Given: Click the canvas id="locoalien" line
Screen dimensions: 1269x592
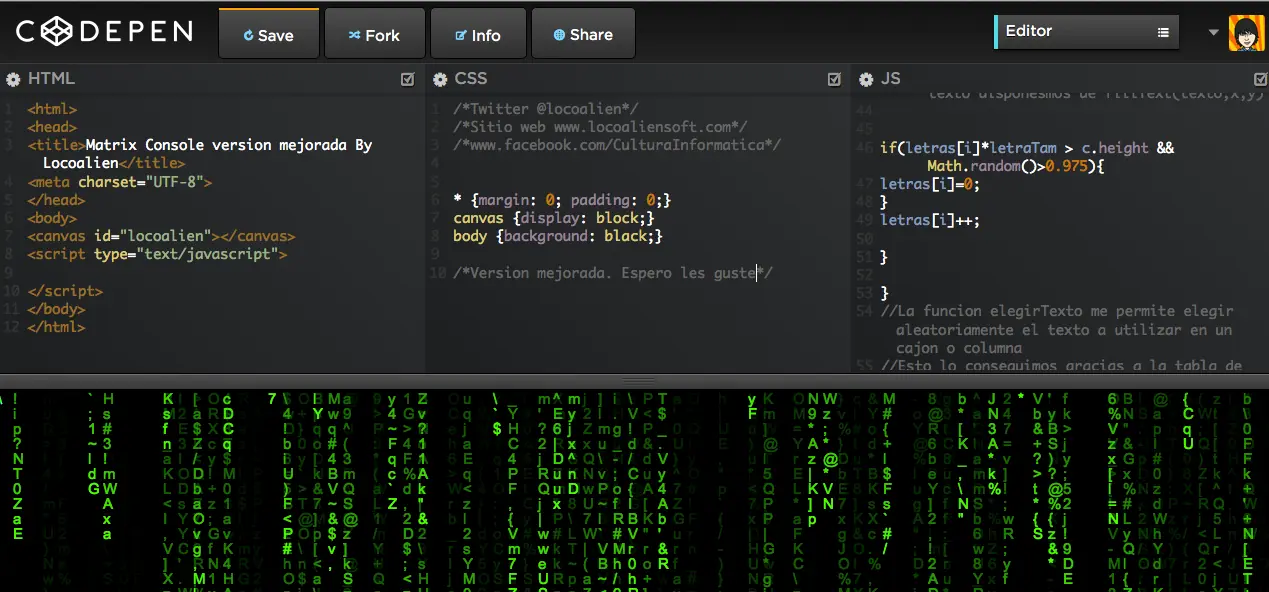Looking at the screenshot, I should click(161, 237).
